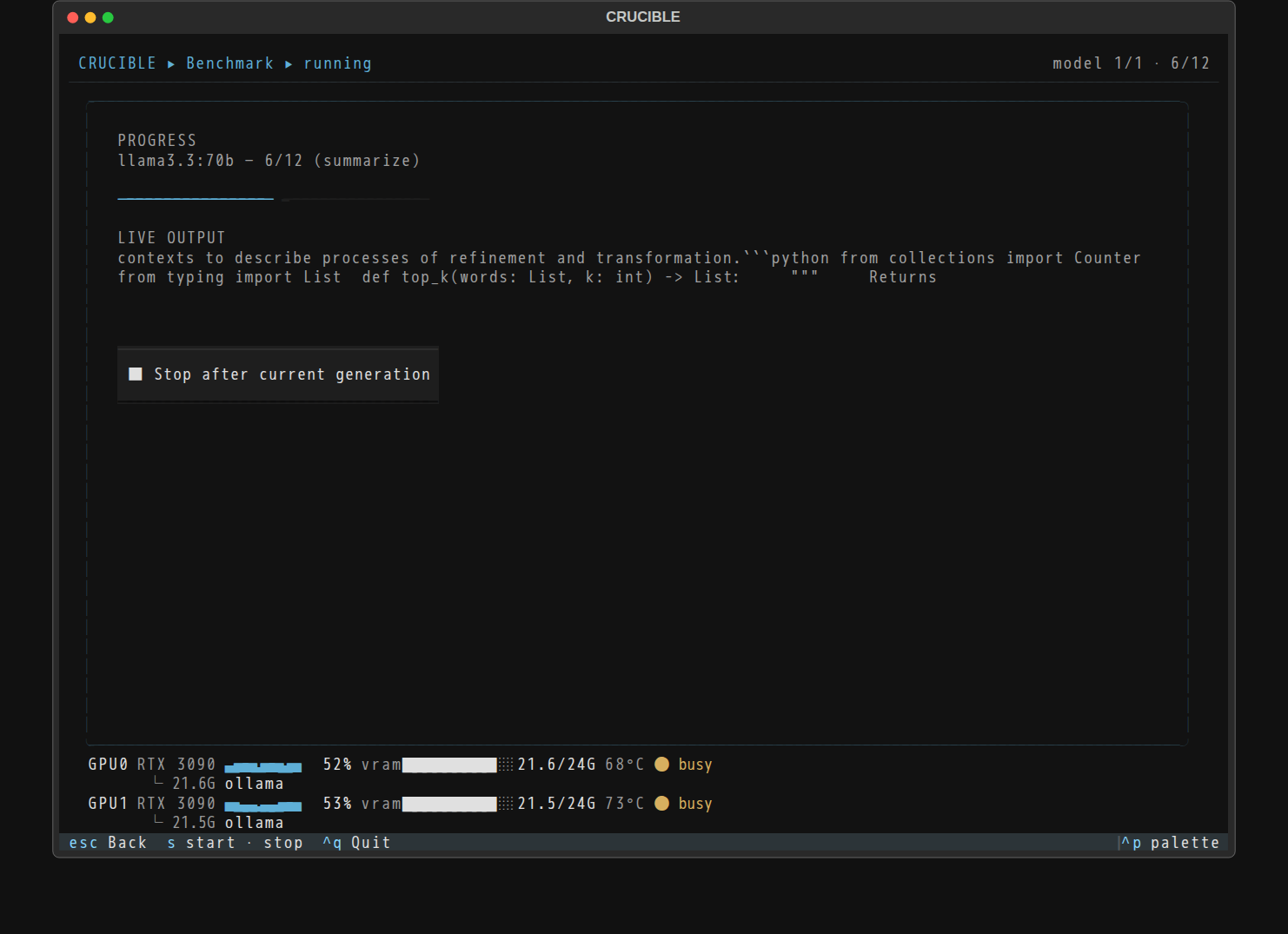Image resolution: width=1288 pixels, height=934 pixels.
Task: Click the GPU0 21.6G ollama process row
Action: [x=219, y=784]
